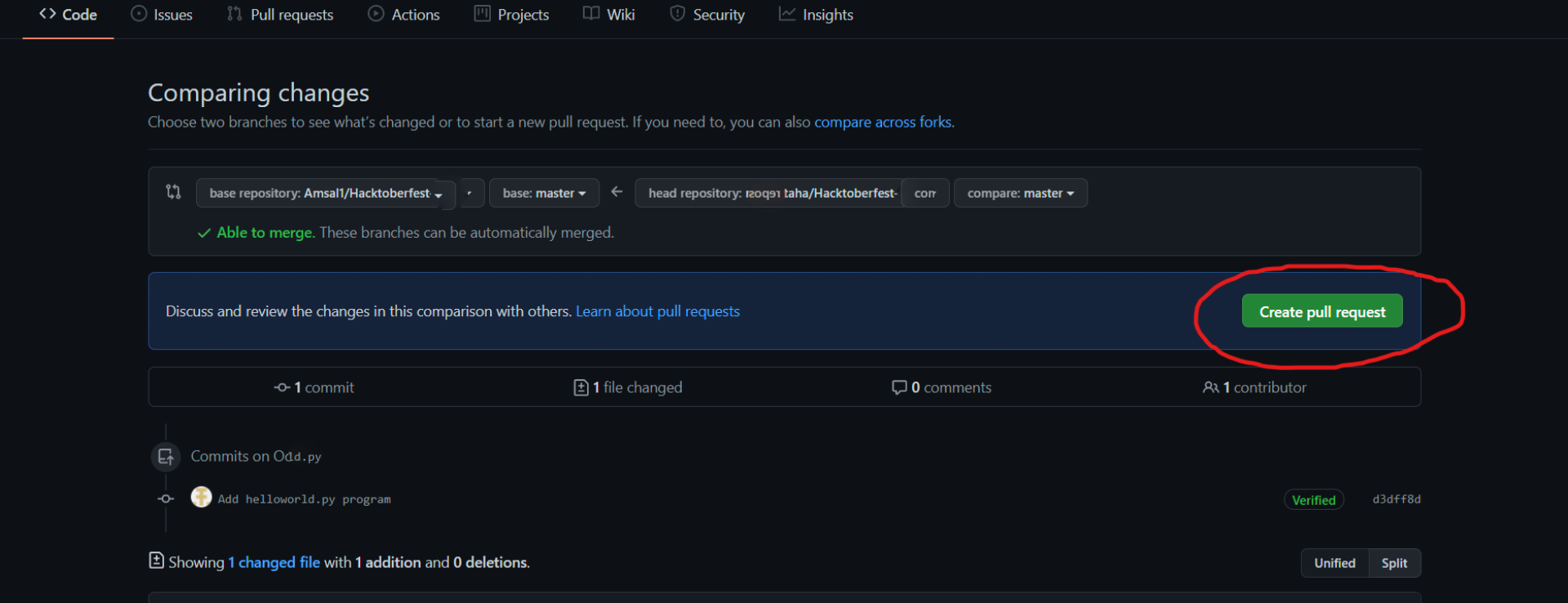The image size is (1568, 603).
Task: Click the contributors people icon
Action: coord(1210,387)
